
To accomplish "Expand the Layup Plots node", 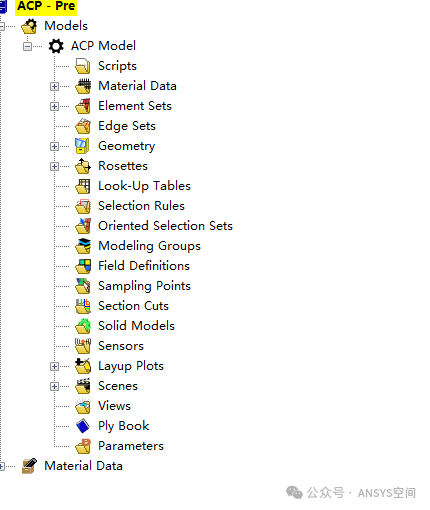I will pyautogui.click(x=54, y=366).
